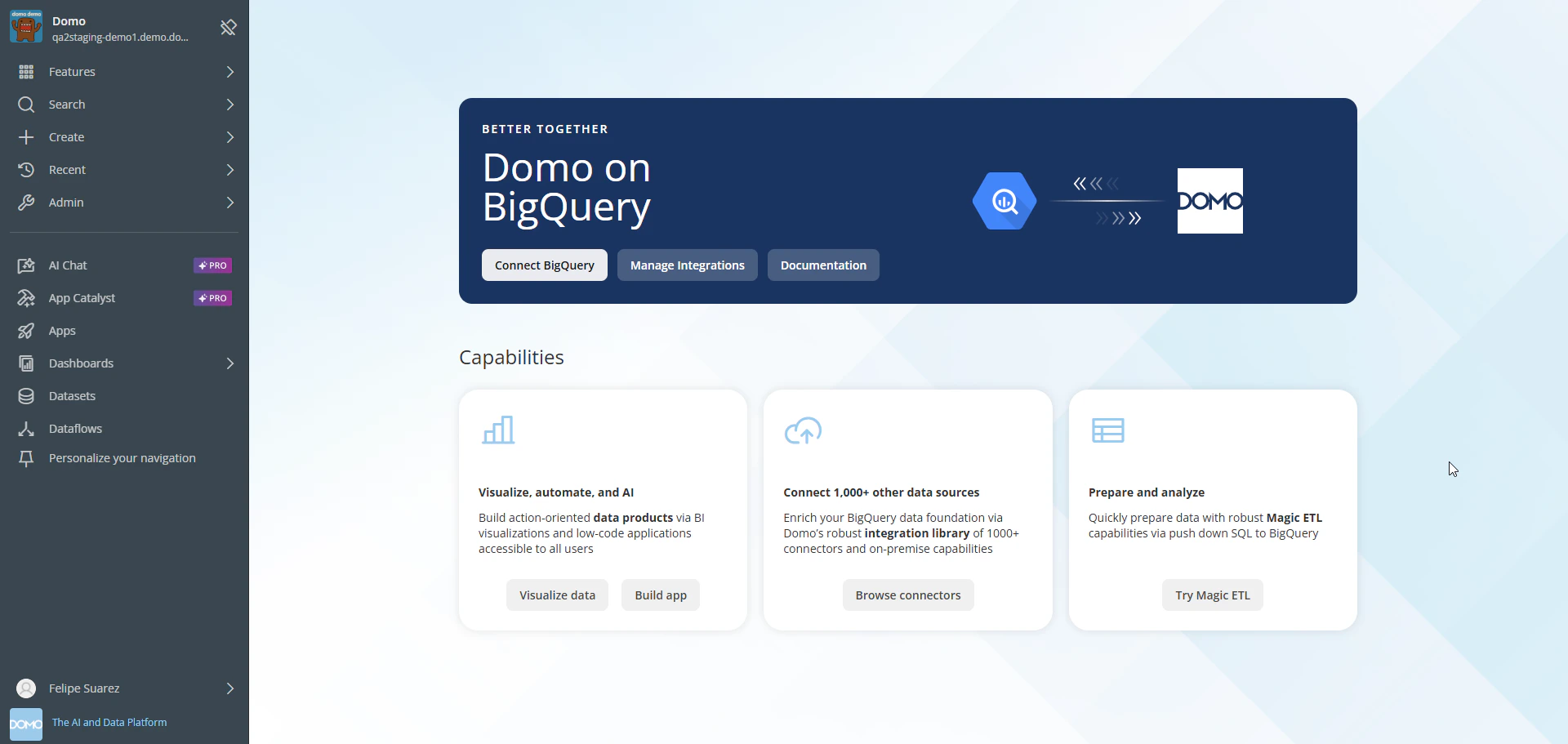This screenshot has height=744, width=1568.
Task: Click the App Catalyst icon
Action: click(26, 298)
